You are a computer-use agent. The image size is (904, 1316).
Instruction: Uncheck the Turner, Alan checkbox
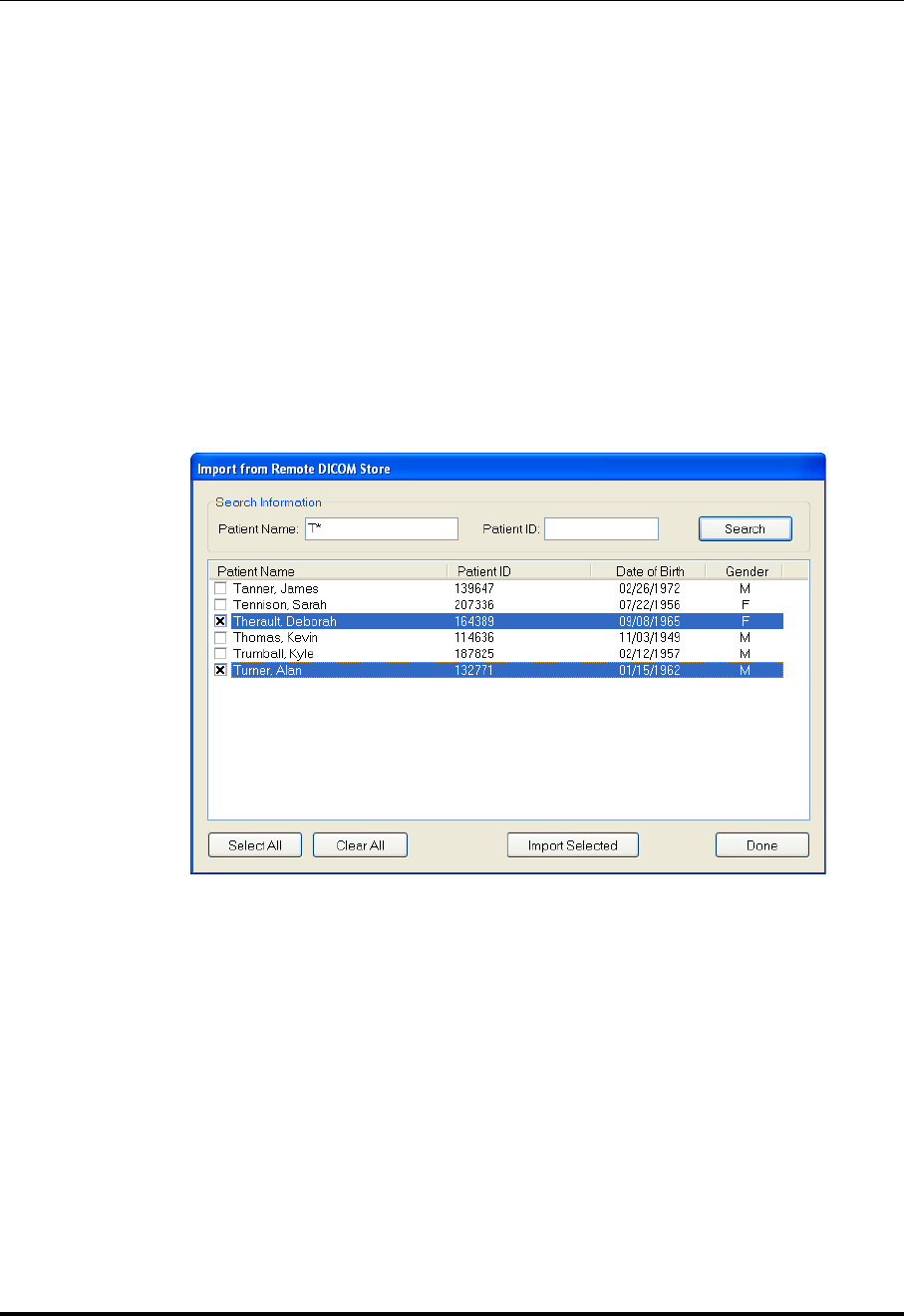tap(220, 670)
